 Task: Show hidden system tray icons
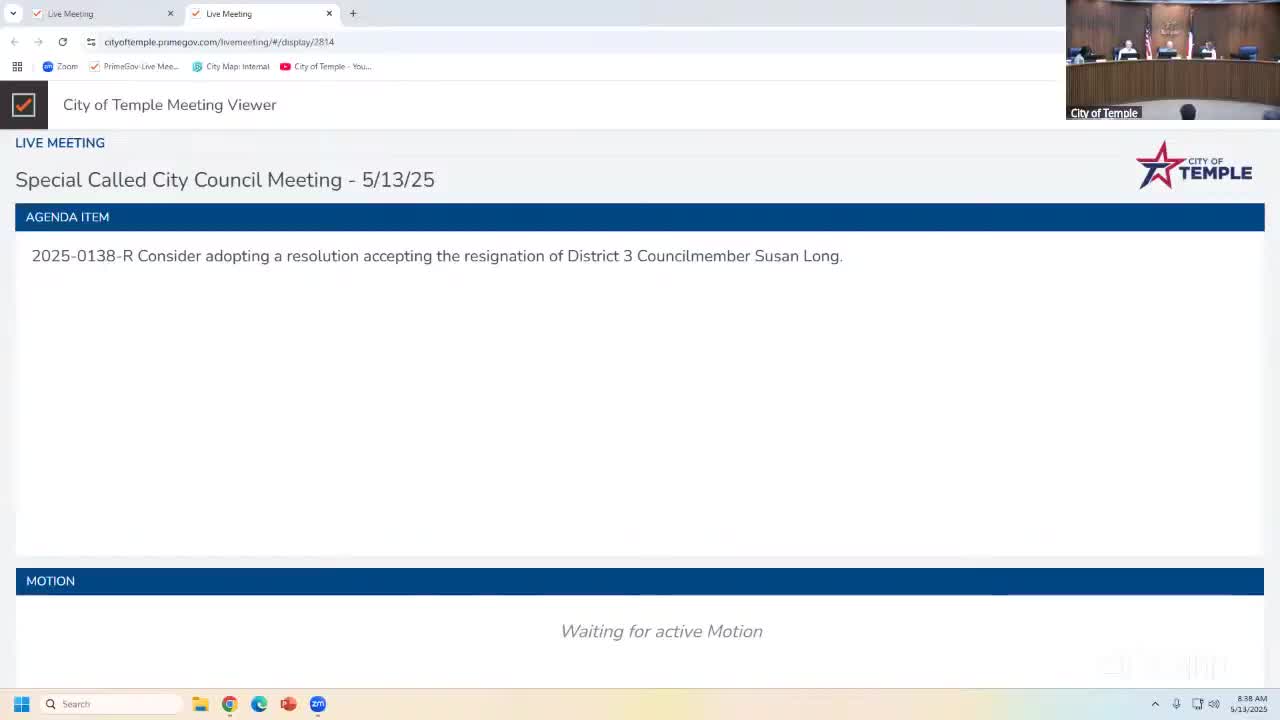(x=1155, y=704)
